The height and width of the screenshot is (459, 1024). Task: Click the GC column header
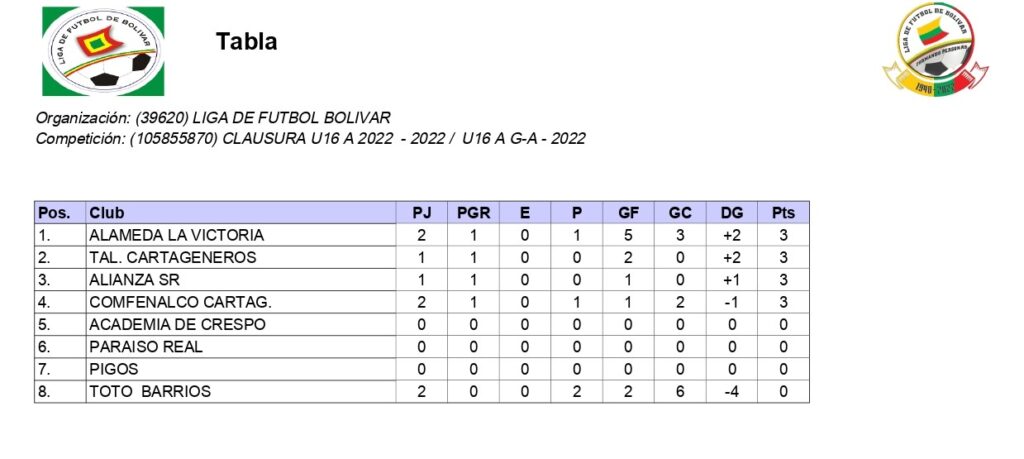tap(680, 213)
